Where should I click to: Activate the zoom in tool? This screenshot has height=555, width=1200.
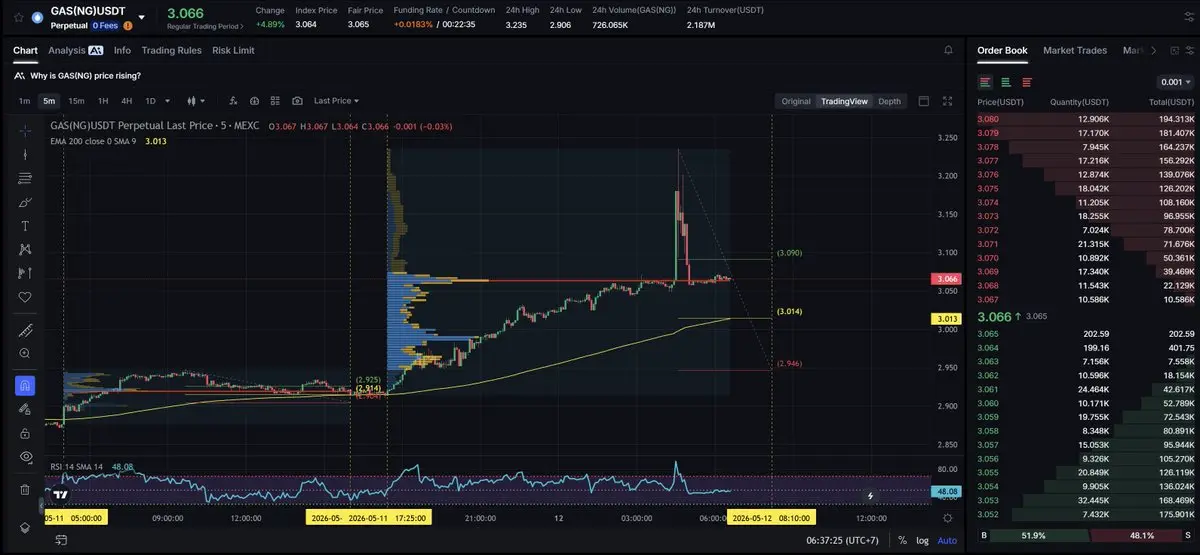click(x=25, y=353)
